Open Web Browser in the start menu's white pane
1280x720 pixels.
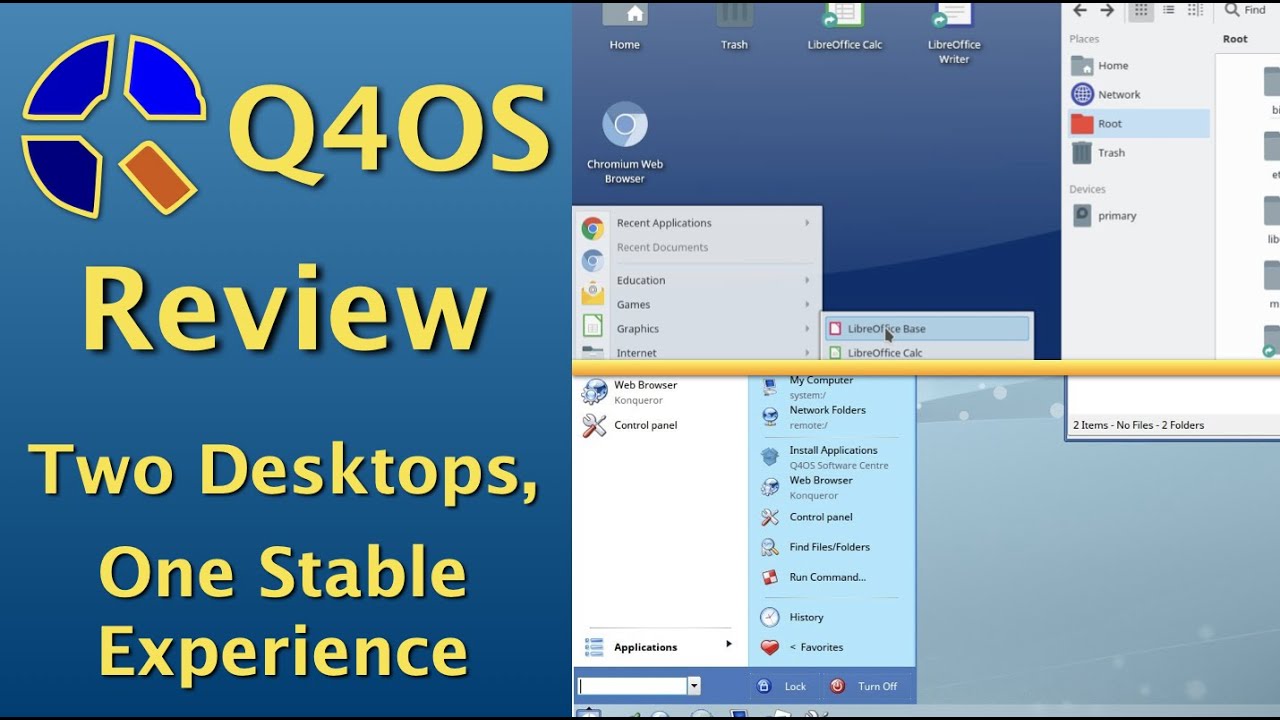tap(661, 392)
